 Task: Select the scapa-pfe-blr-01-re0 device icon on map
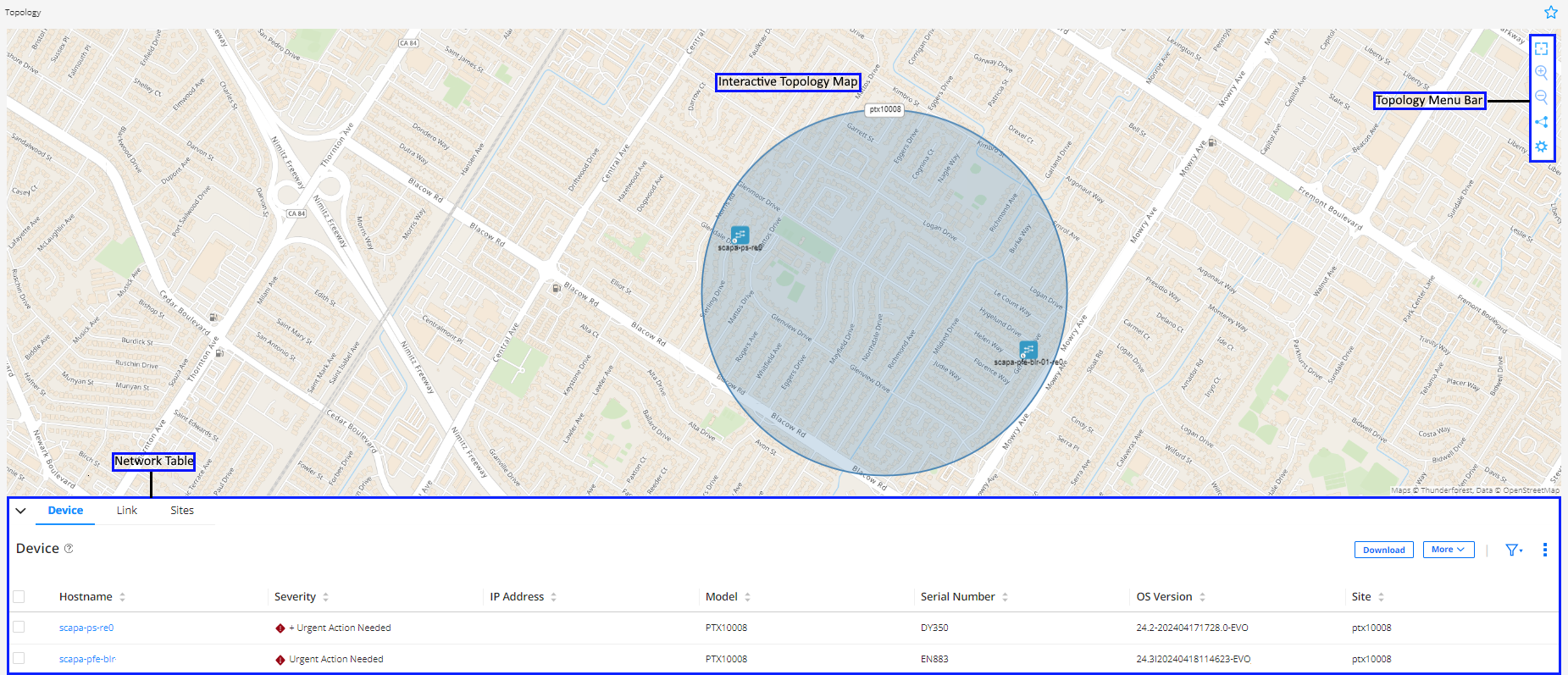tap(1028, 350)
